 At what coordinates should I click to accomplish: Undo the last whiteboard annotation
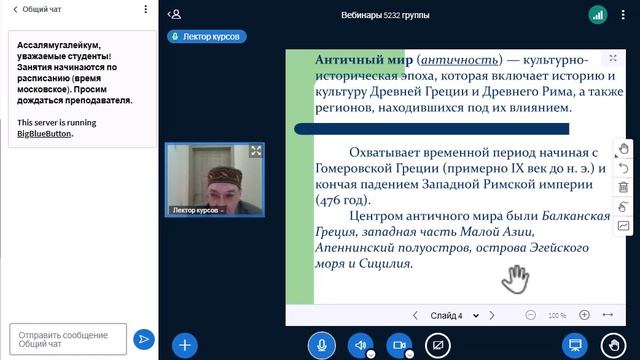click(x=623, y=168)
